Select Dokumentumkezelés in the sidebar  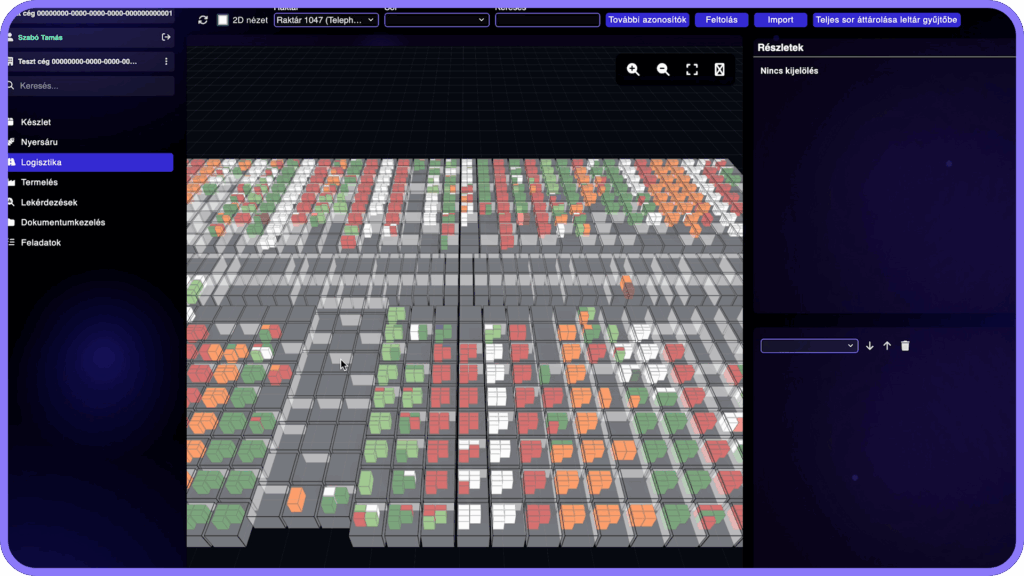62,222
